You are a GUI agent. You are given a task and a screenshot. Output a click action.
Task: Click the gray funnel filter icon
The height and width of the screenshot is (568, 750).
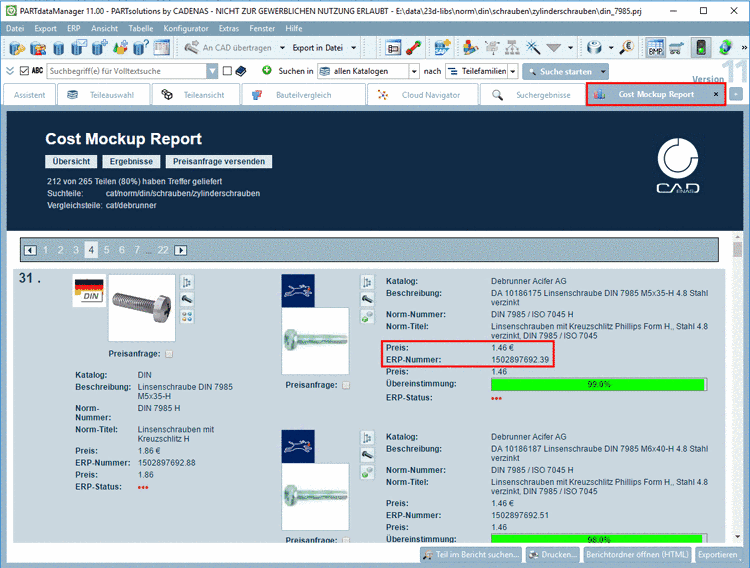553,48
